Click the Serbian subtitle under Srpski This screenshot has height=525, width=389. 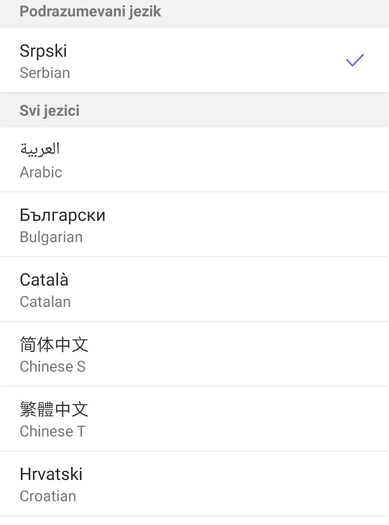(45, 73)
